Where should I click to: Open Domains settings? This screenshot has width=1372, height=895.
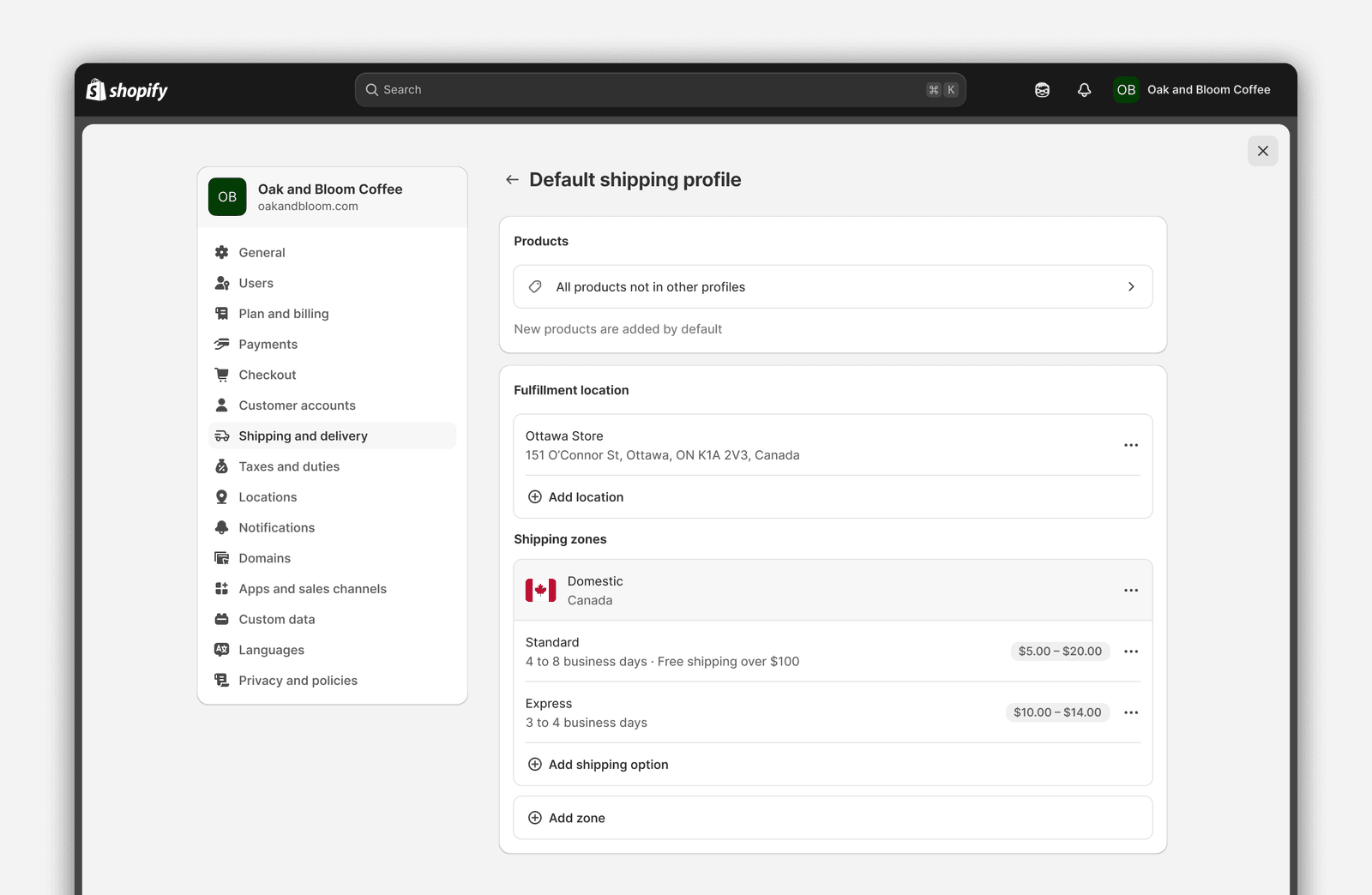333,558
